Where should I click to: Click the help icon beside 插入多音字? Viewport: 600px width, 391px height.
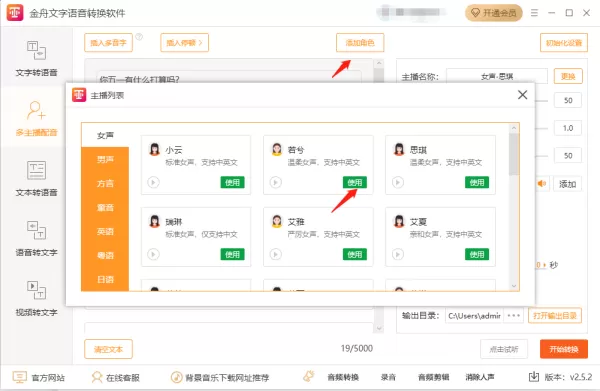point(139,37)
